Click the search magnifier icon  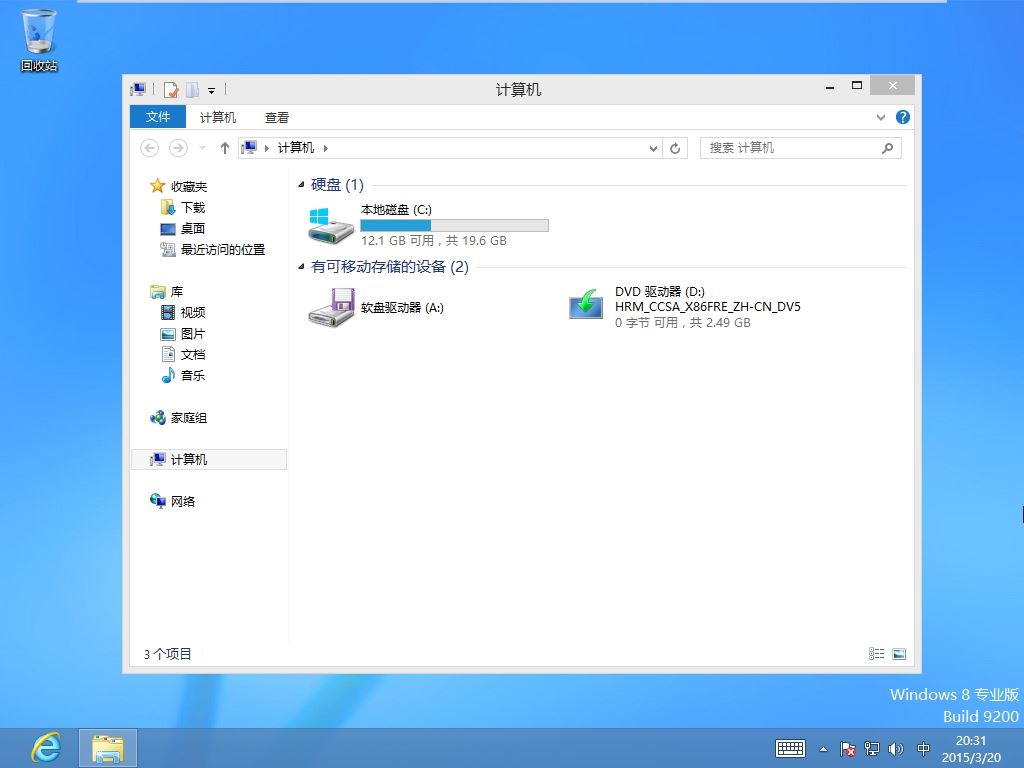pyautogui.click(x=887, y=148)
